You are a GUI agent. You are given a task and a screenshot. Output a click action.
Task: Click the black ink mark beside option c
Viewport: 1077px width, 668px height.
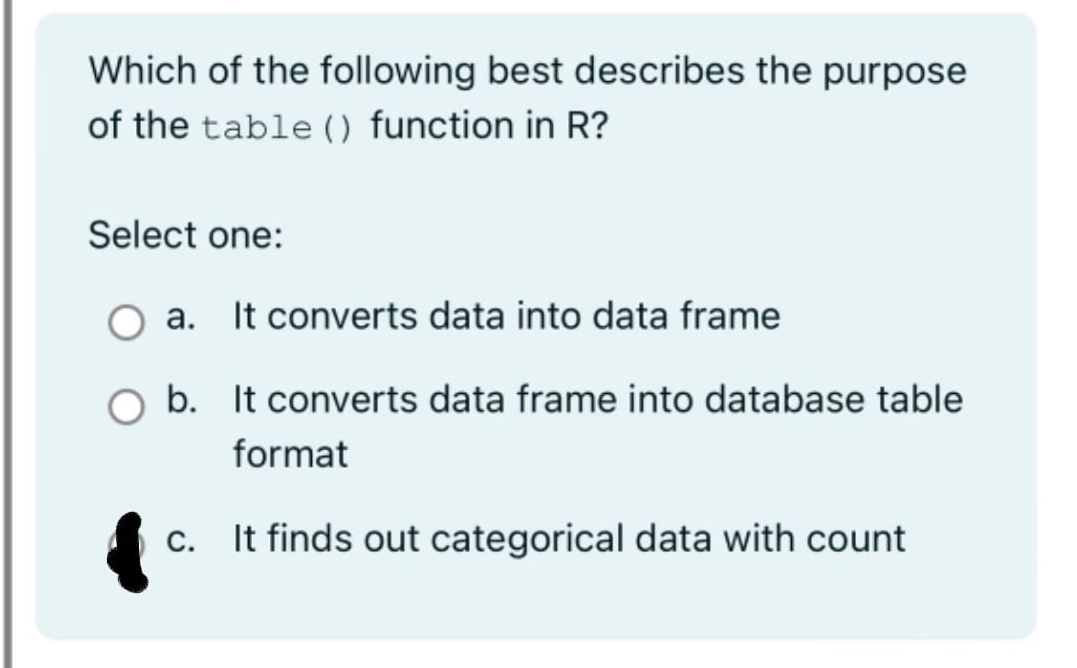coord(130,550)
